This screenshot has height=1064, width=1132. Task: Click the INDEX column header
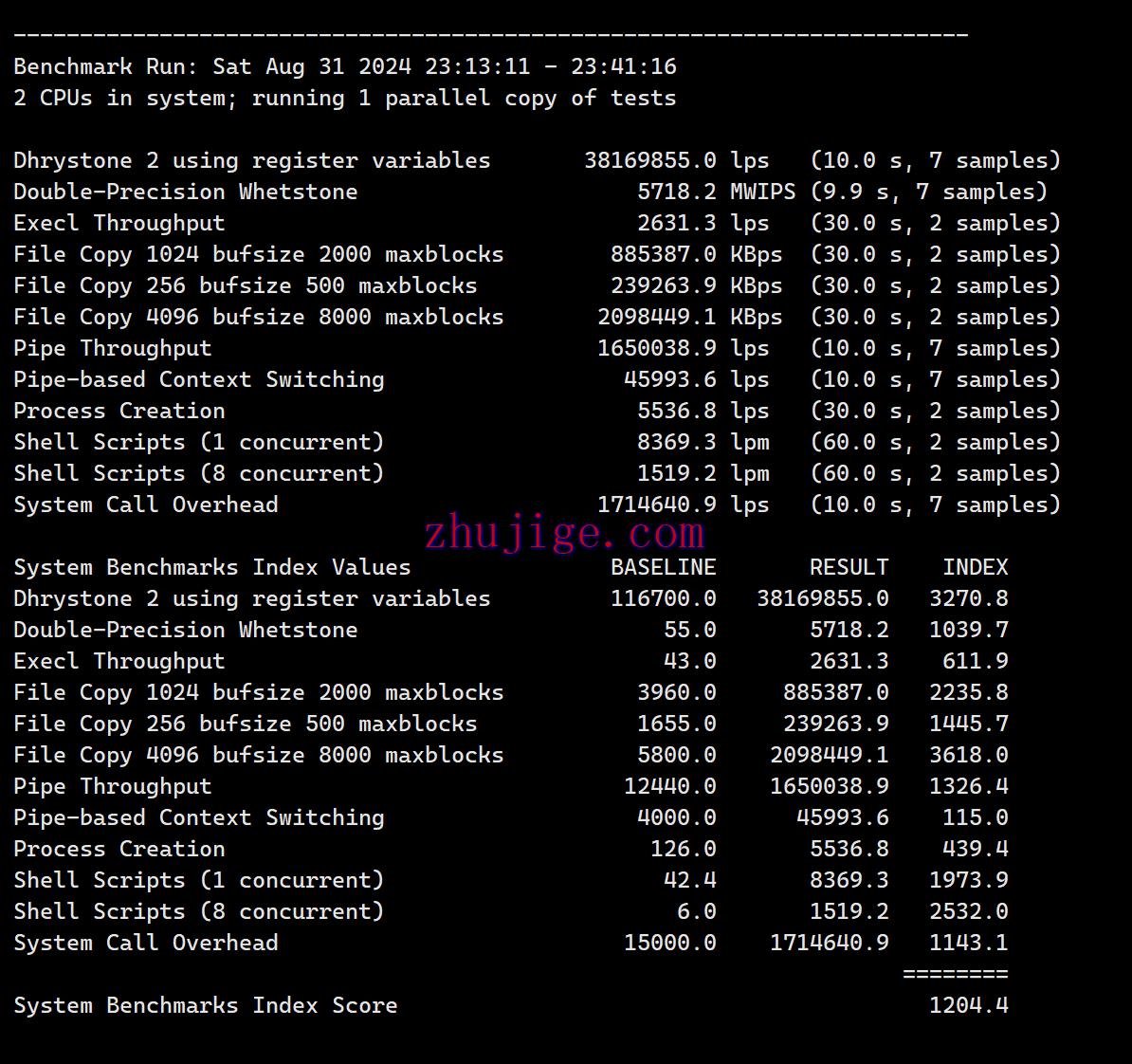click(x=975, y=567)
